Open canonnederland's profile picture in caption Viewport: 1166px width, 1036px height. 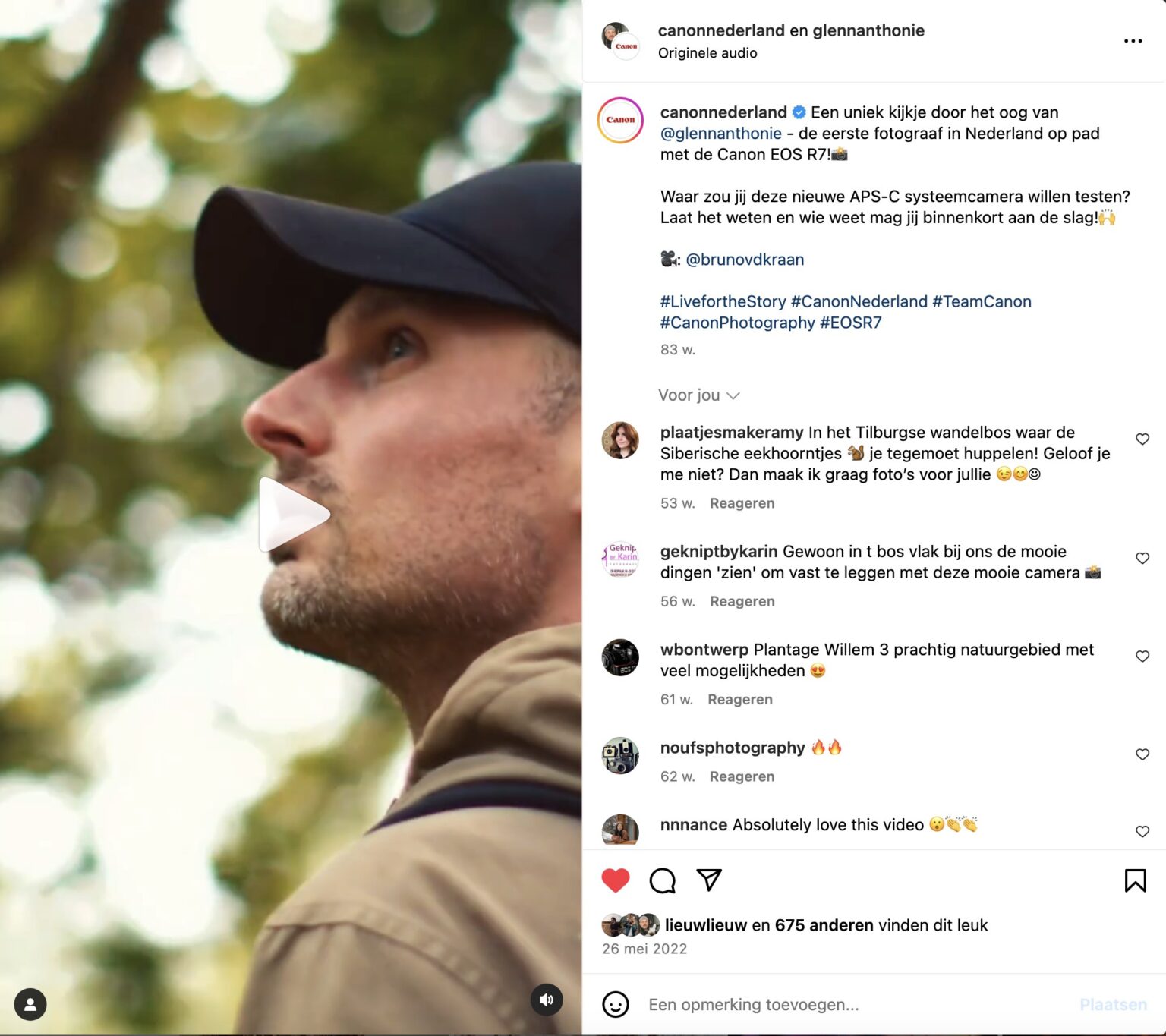click(x=620, y=120)
